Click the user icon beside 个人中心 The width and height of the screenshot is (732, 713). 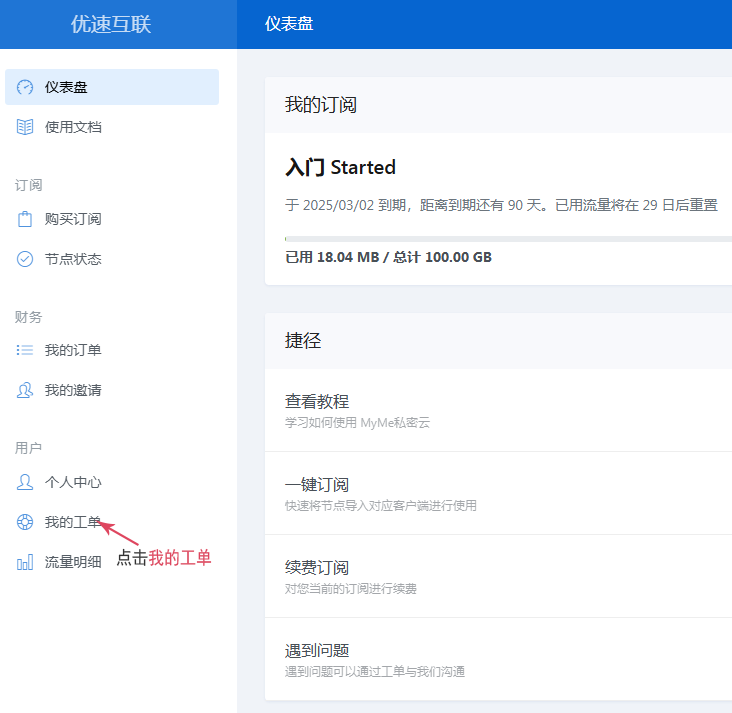pos(25,482)
